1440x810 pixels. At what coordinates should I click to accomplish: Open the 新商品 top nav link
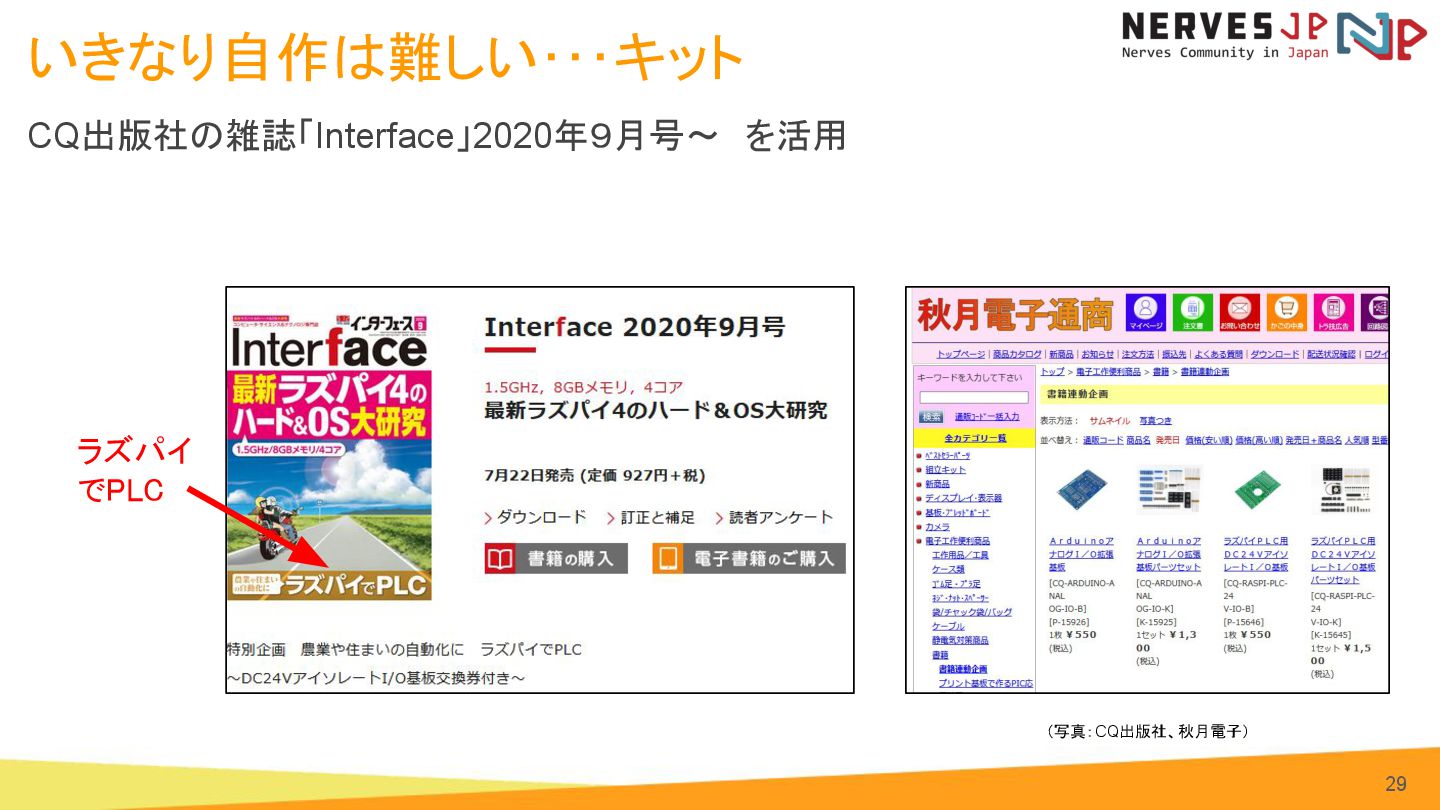pos(1061,354)
